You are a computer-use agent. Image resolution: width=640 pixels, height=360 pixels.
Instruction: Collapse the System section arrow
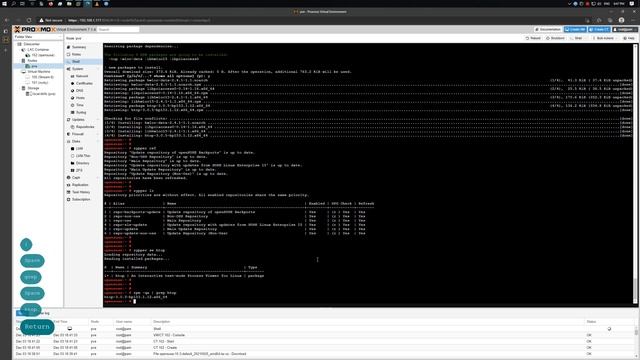[x=98, y=69]
